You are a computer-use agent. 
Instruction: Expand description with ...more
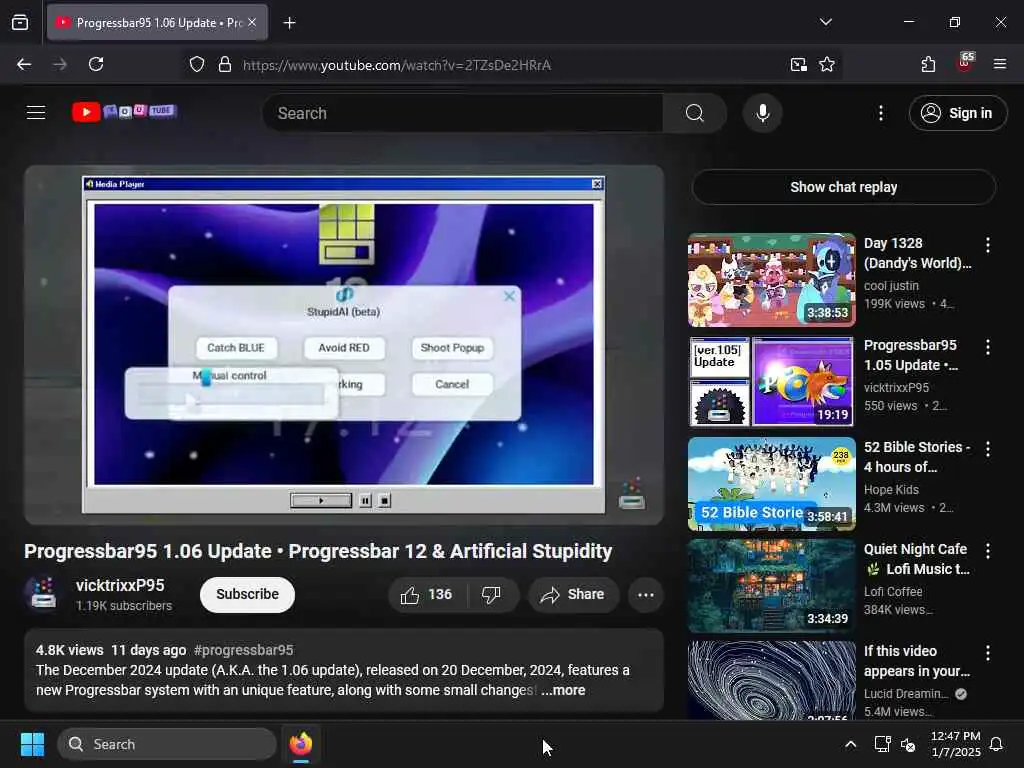tap(563, 690)
